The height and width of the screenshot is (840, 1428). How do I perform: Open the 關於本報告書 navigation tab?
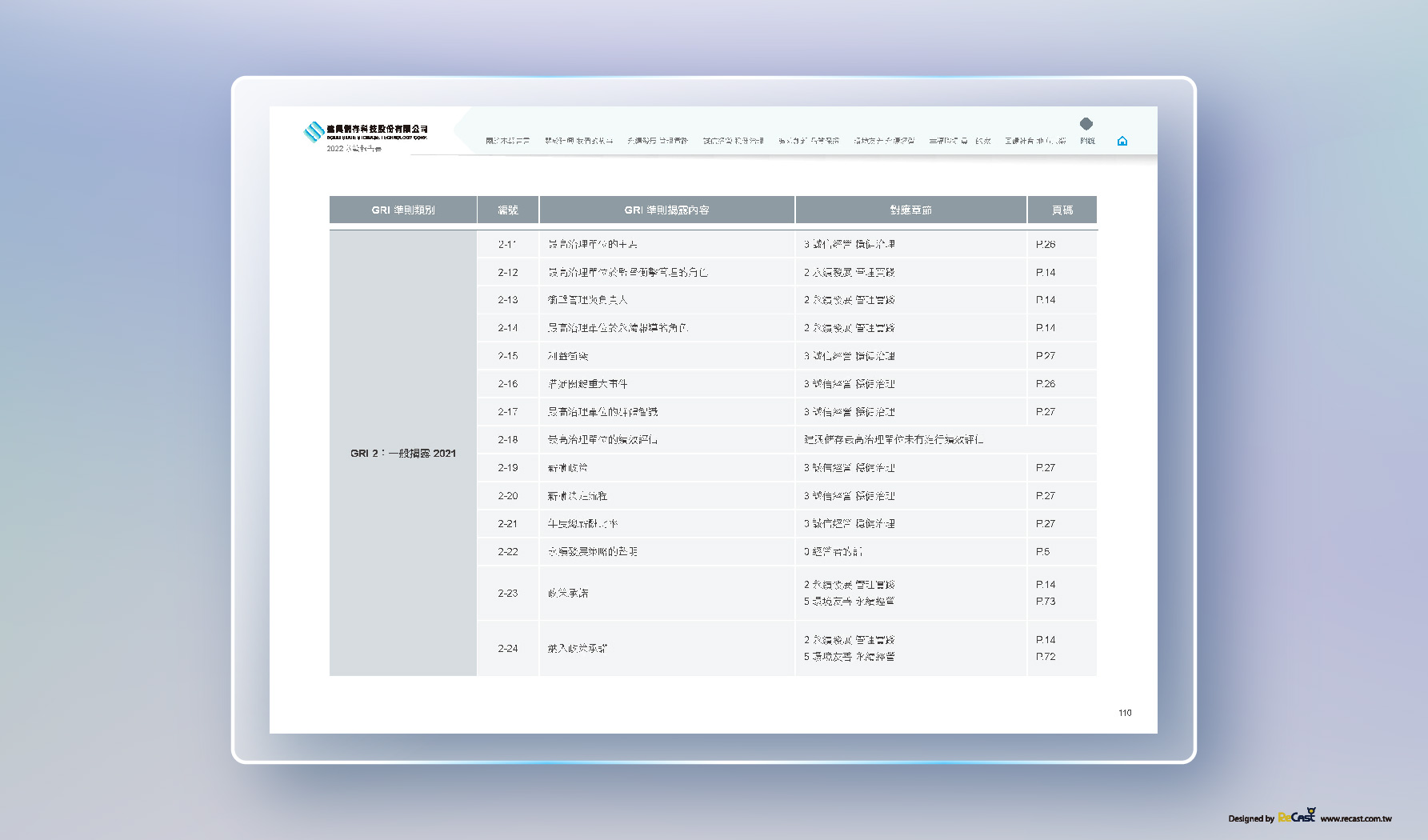point(507,141)
